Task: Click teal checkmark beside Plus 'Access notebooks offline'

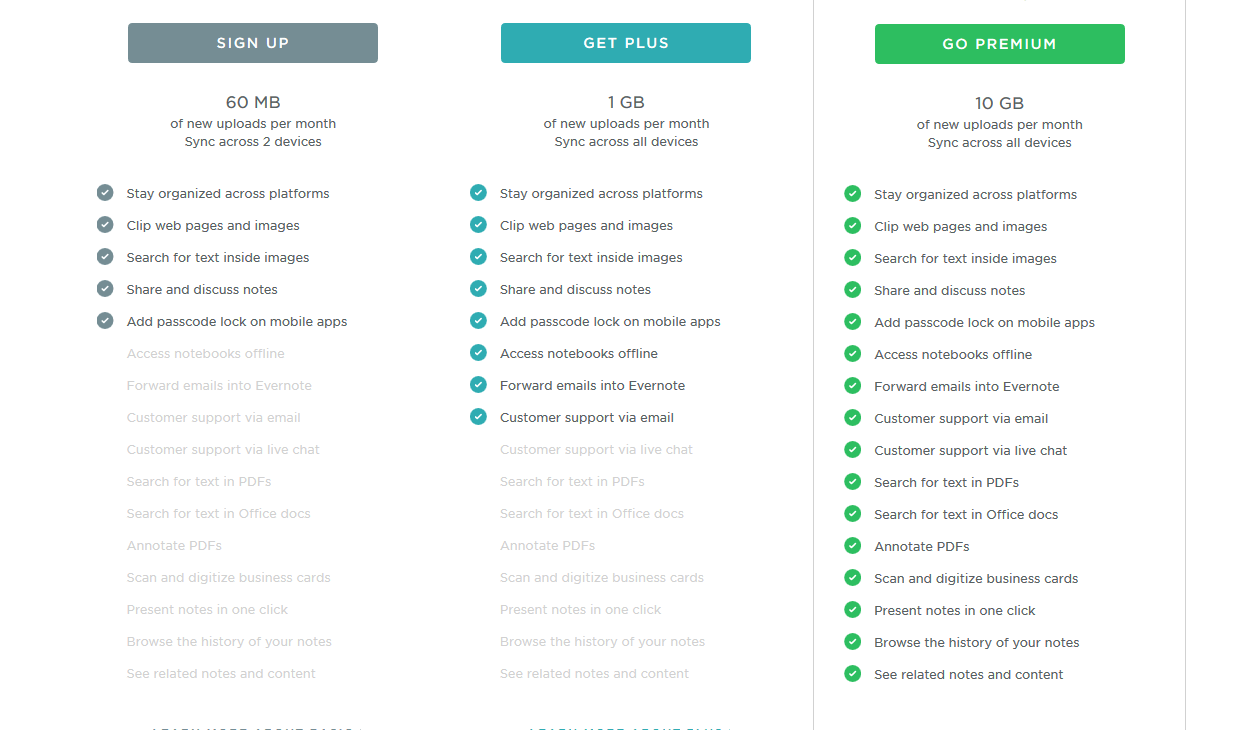Action: [478, 353]
